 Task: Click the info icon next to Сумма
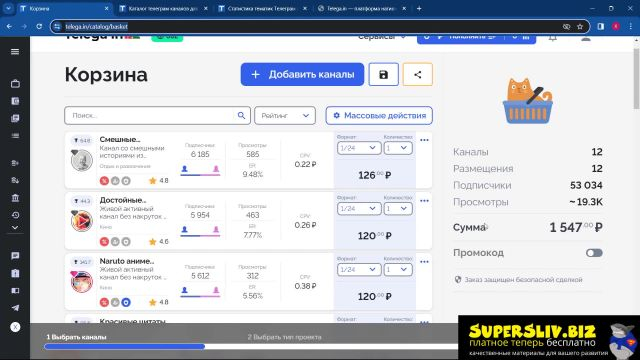coord(486,226)
